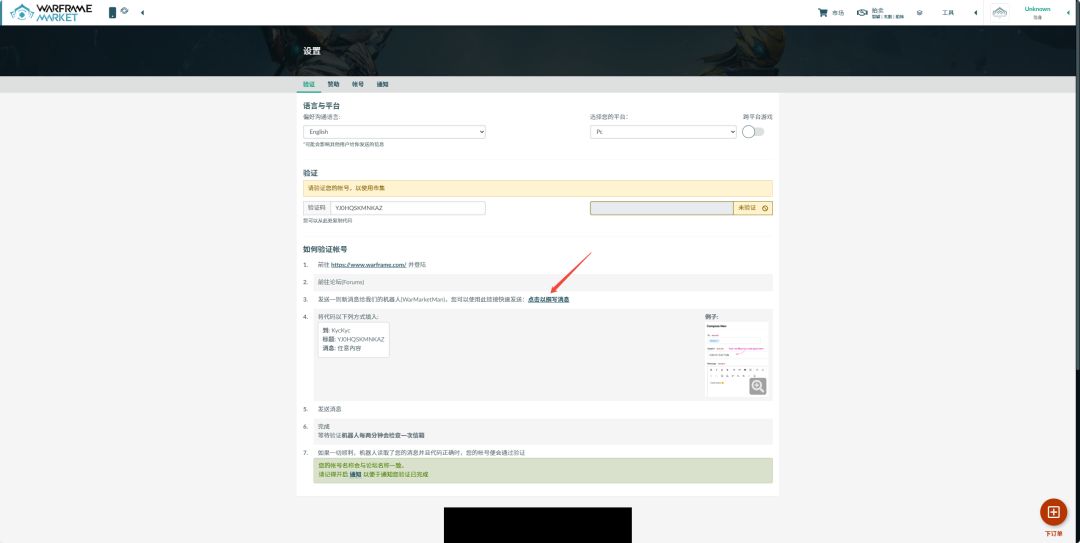1080x543 pixels.
Task: Open the platform dropdown showing Pc
Action: coord(663,132)
